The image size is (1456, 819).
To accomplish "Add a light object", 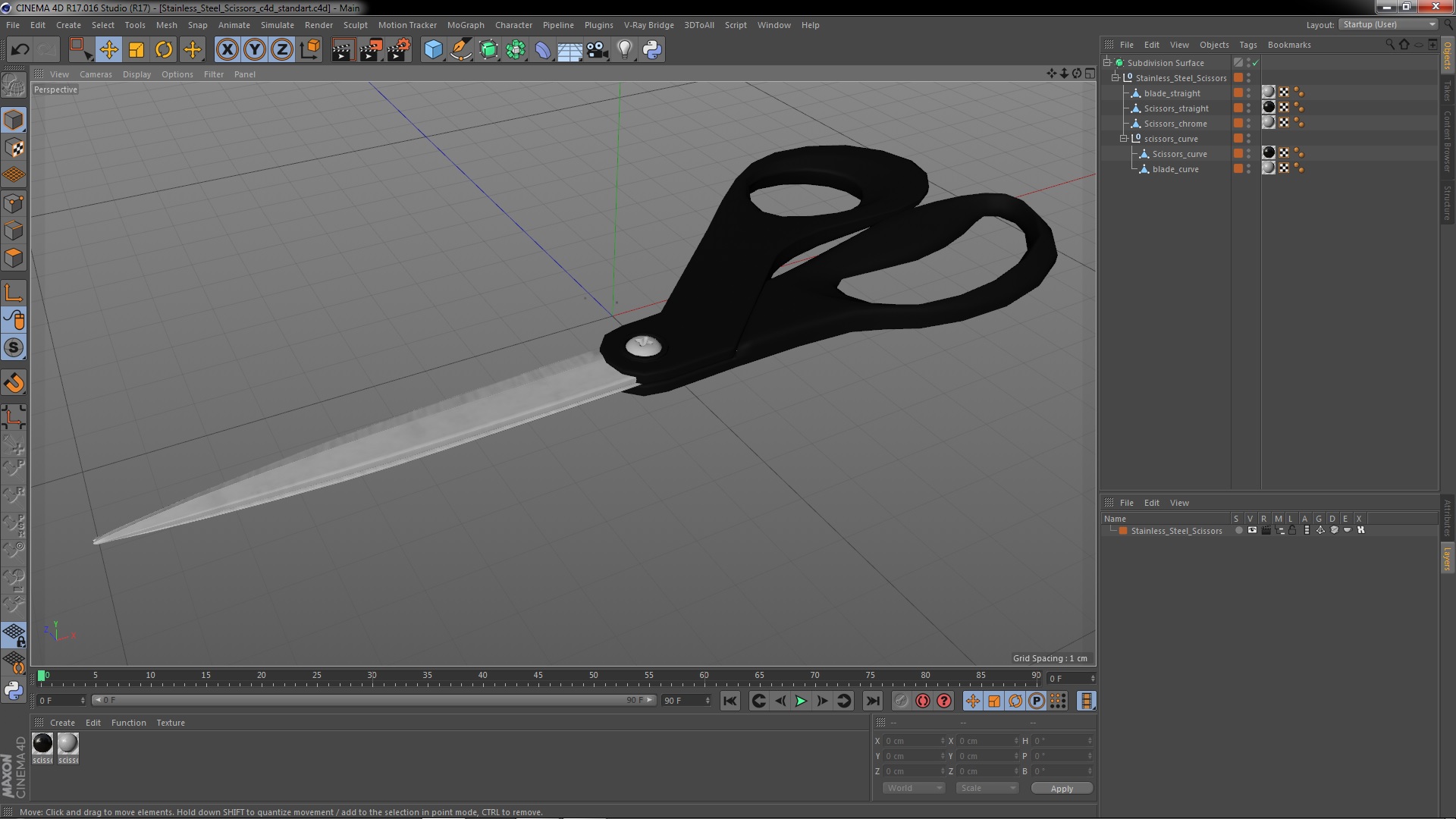I will point(624,50).
